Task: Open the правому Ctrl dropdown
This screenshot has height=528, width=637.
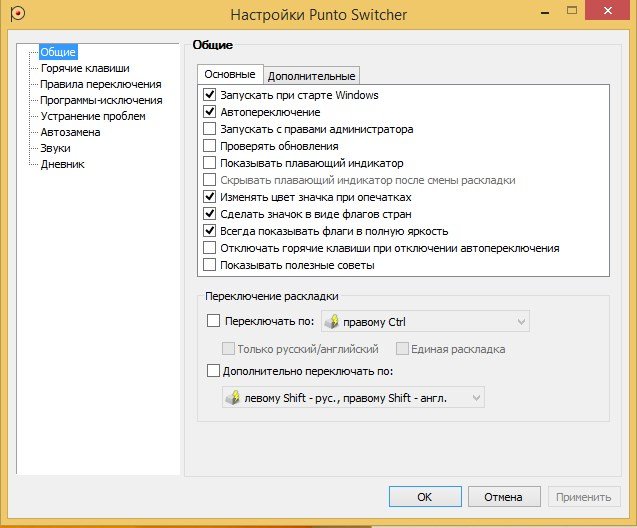Action: point(425,322)
